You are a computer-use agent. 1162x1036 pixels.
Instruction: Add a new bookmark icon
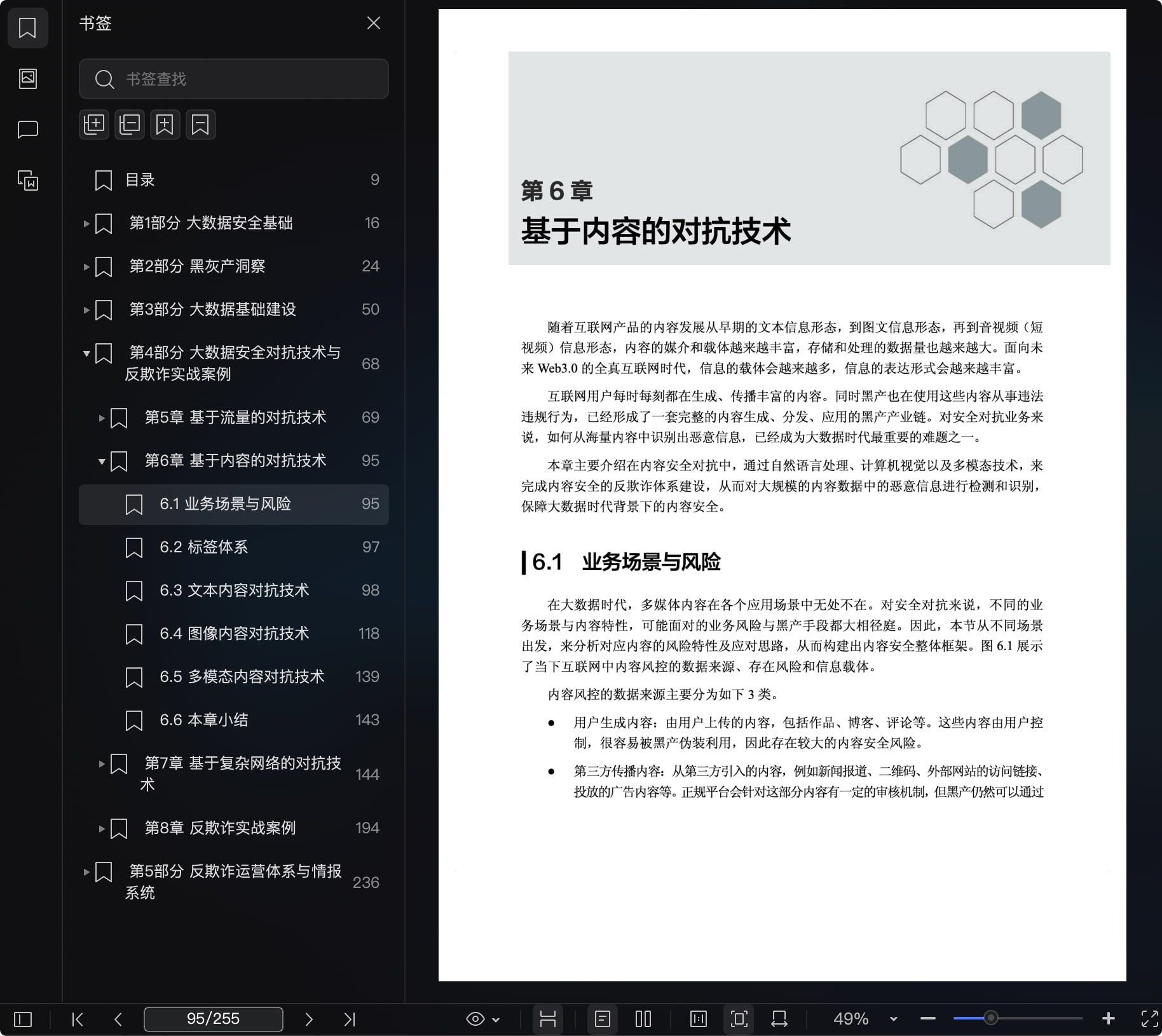(165, 124)
